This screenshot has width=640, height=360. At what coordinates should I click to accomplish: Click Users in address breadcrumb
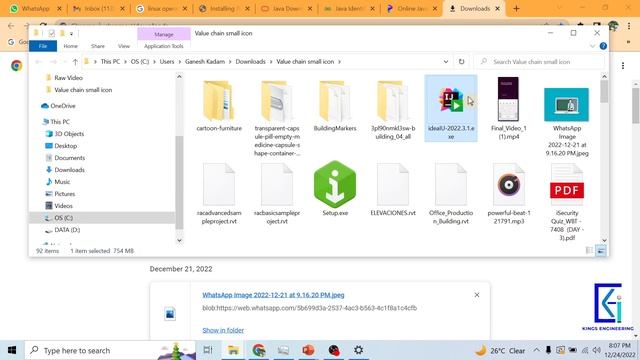pos(167,62)
